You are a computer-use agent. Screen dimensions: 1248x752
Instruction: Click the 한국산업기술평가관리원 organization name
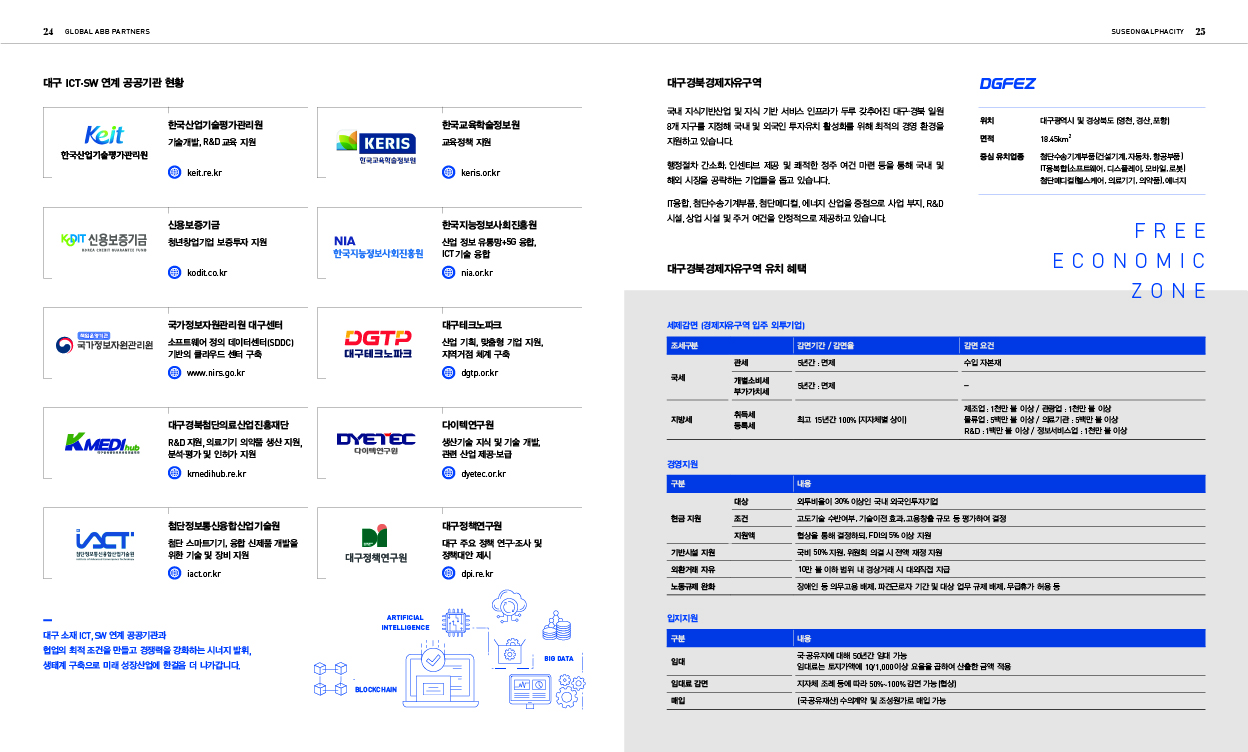pos(215,125)
